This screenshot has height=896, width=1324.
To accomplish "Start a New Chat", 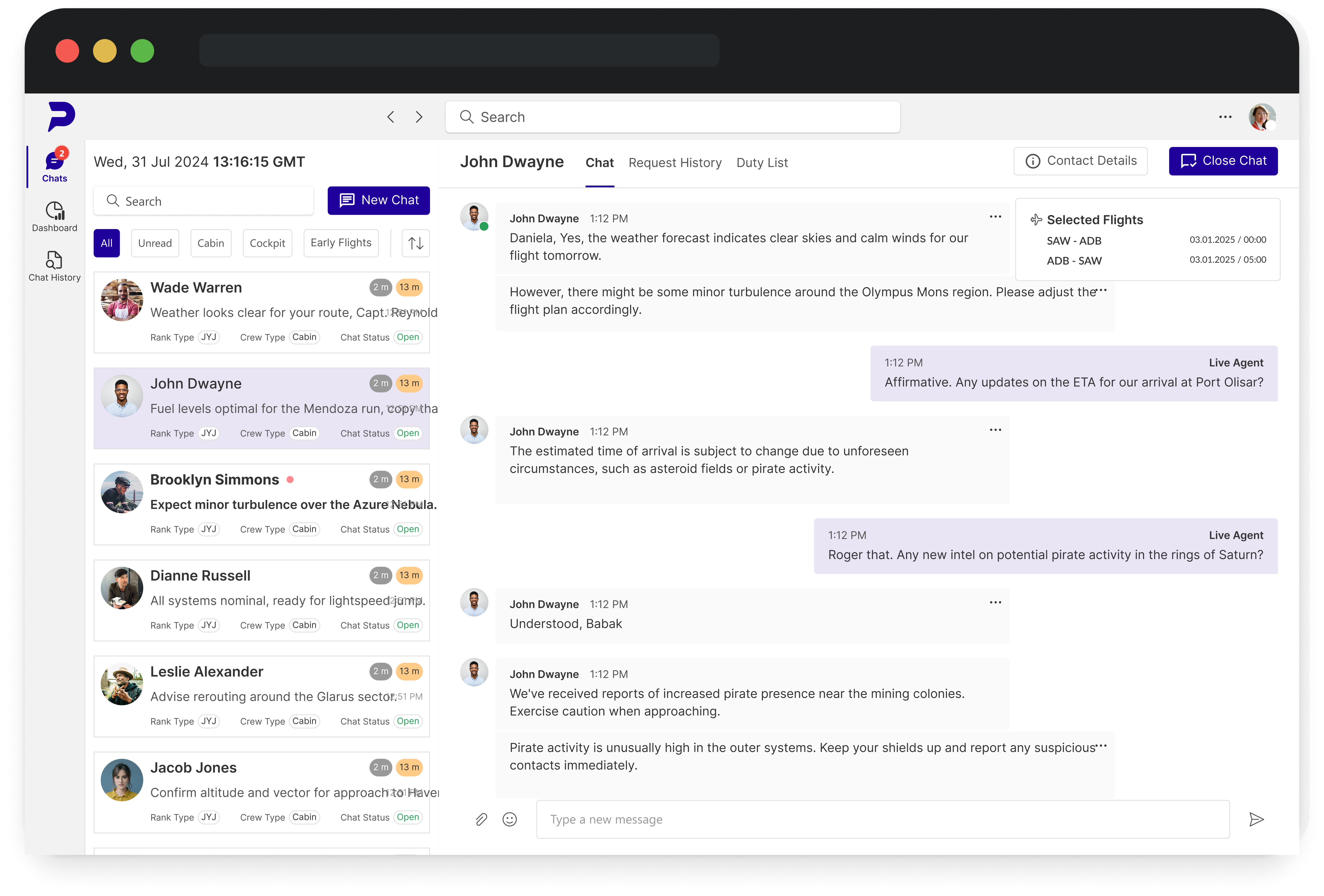I will click(378, 201).
